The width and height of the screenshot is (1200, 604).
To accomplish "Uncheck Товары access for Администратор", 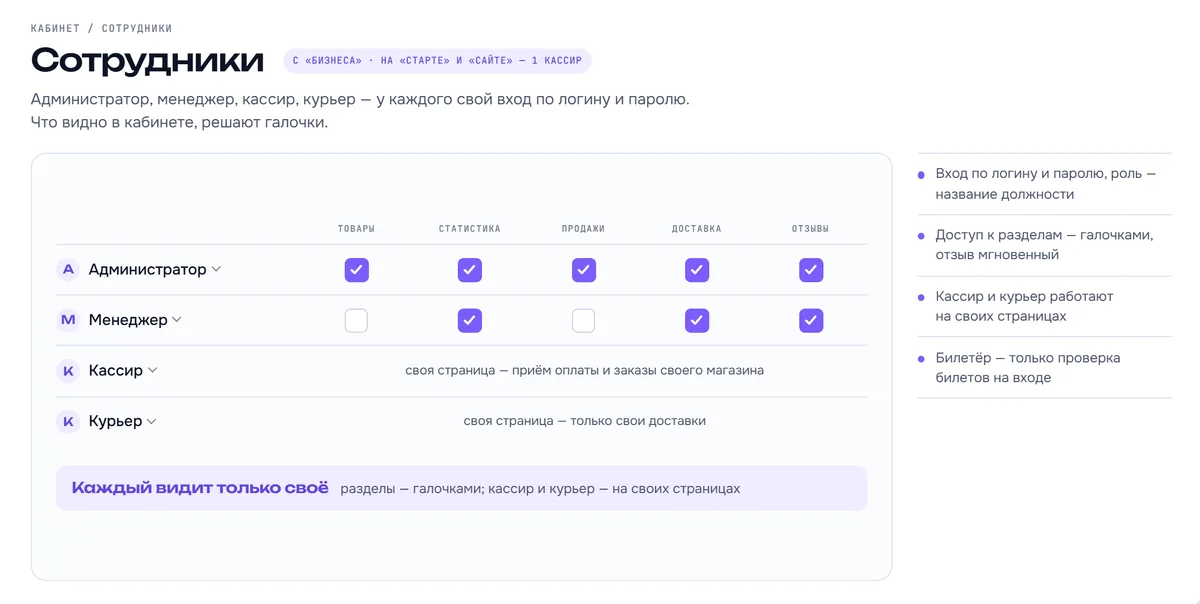I will pos(357,270).
